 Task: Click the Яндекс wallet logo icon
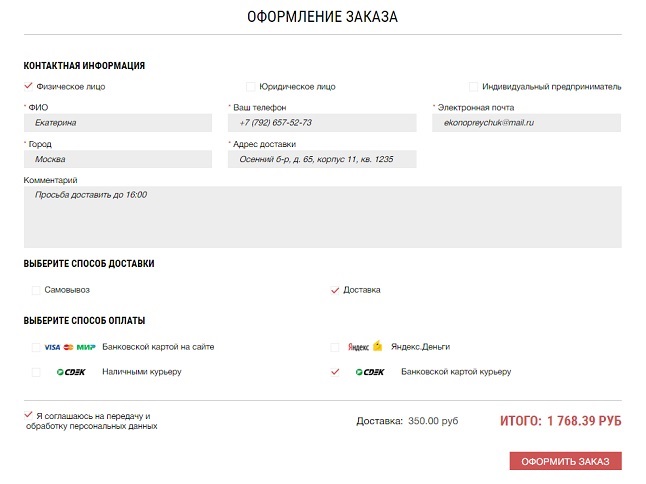(365, 346)
